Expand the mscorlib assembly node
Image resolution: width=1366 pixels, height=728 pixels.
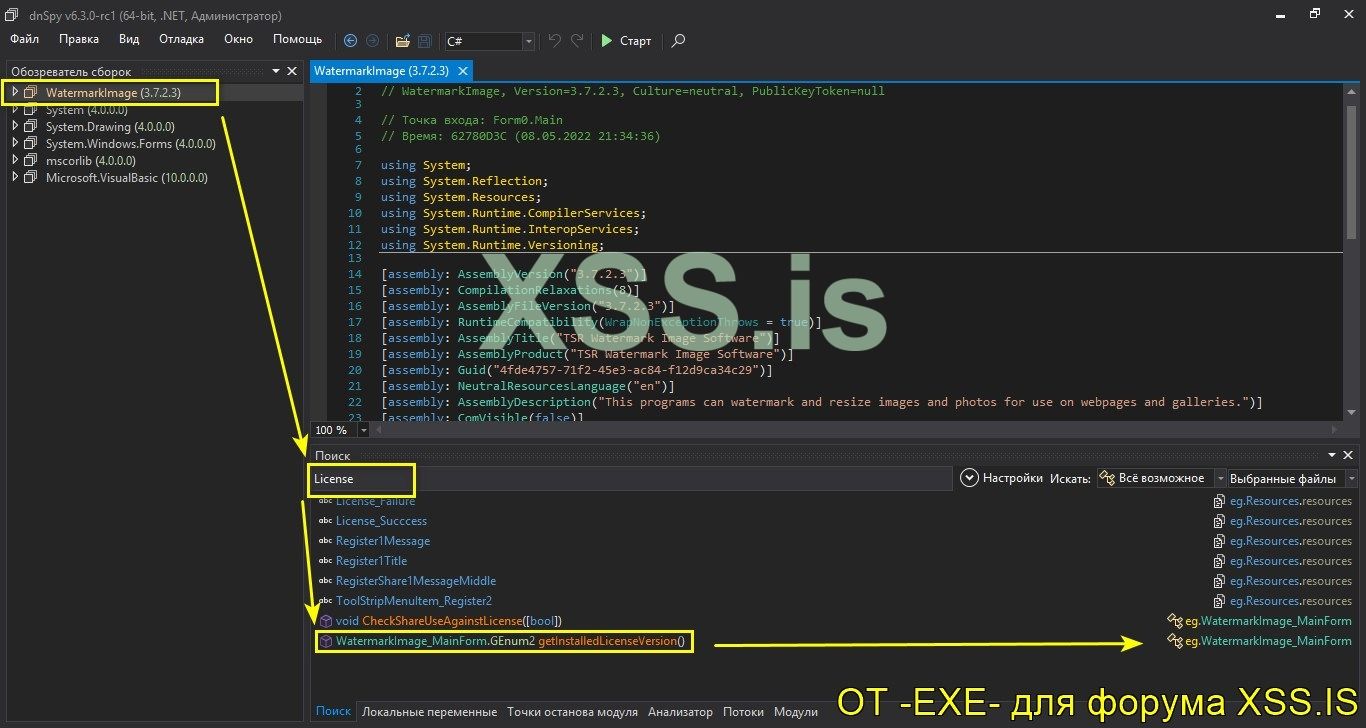15,161
